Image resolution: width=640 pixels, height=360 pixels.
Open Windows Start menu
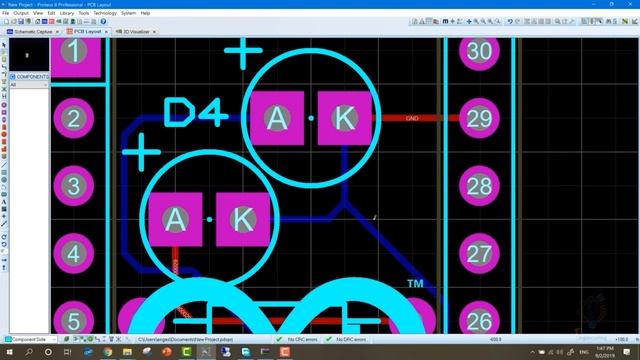click(x=9, y=351)
